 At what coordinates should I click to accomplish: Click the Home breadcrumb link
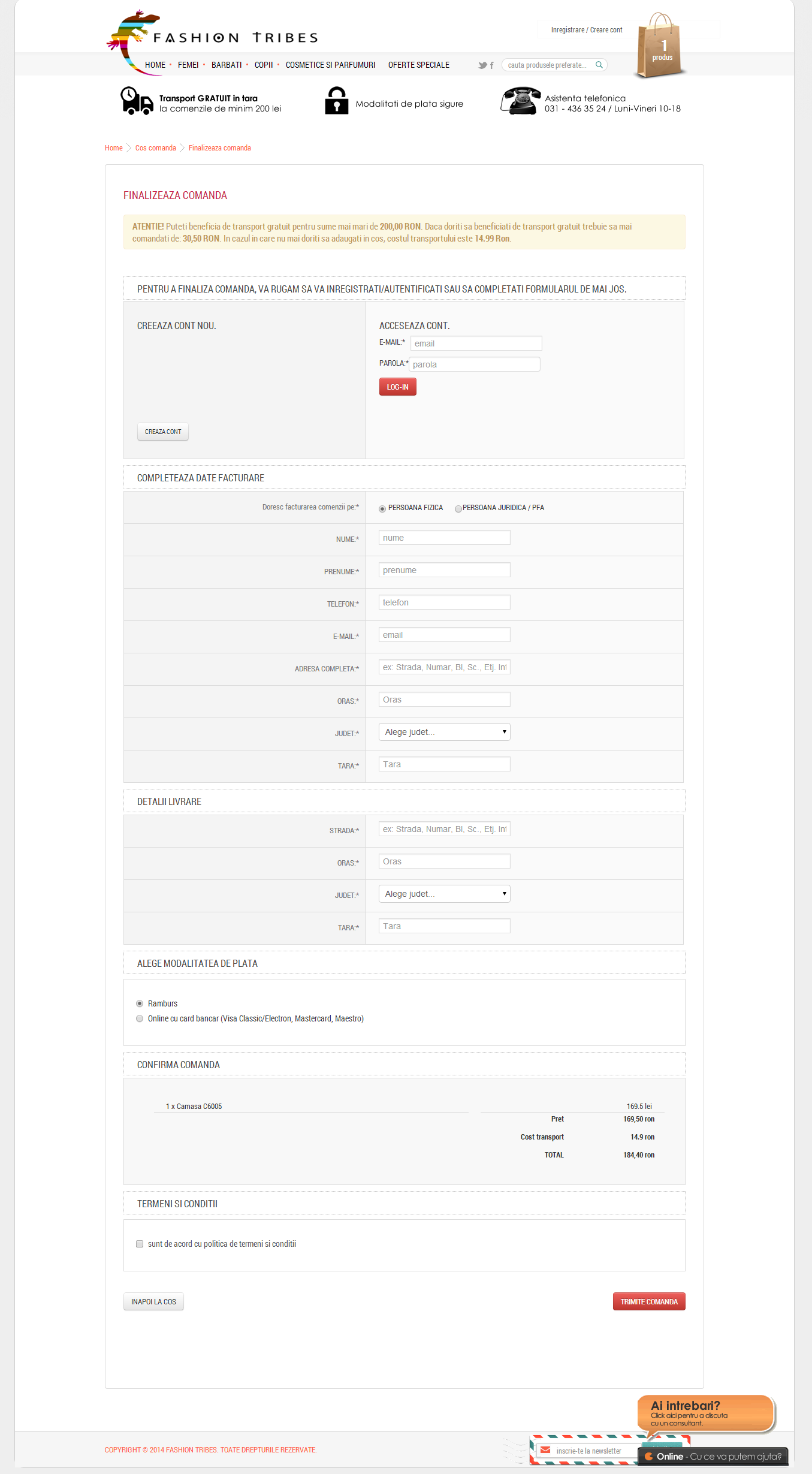(x=114, y=148)
